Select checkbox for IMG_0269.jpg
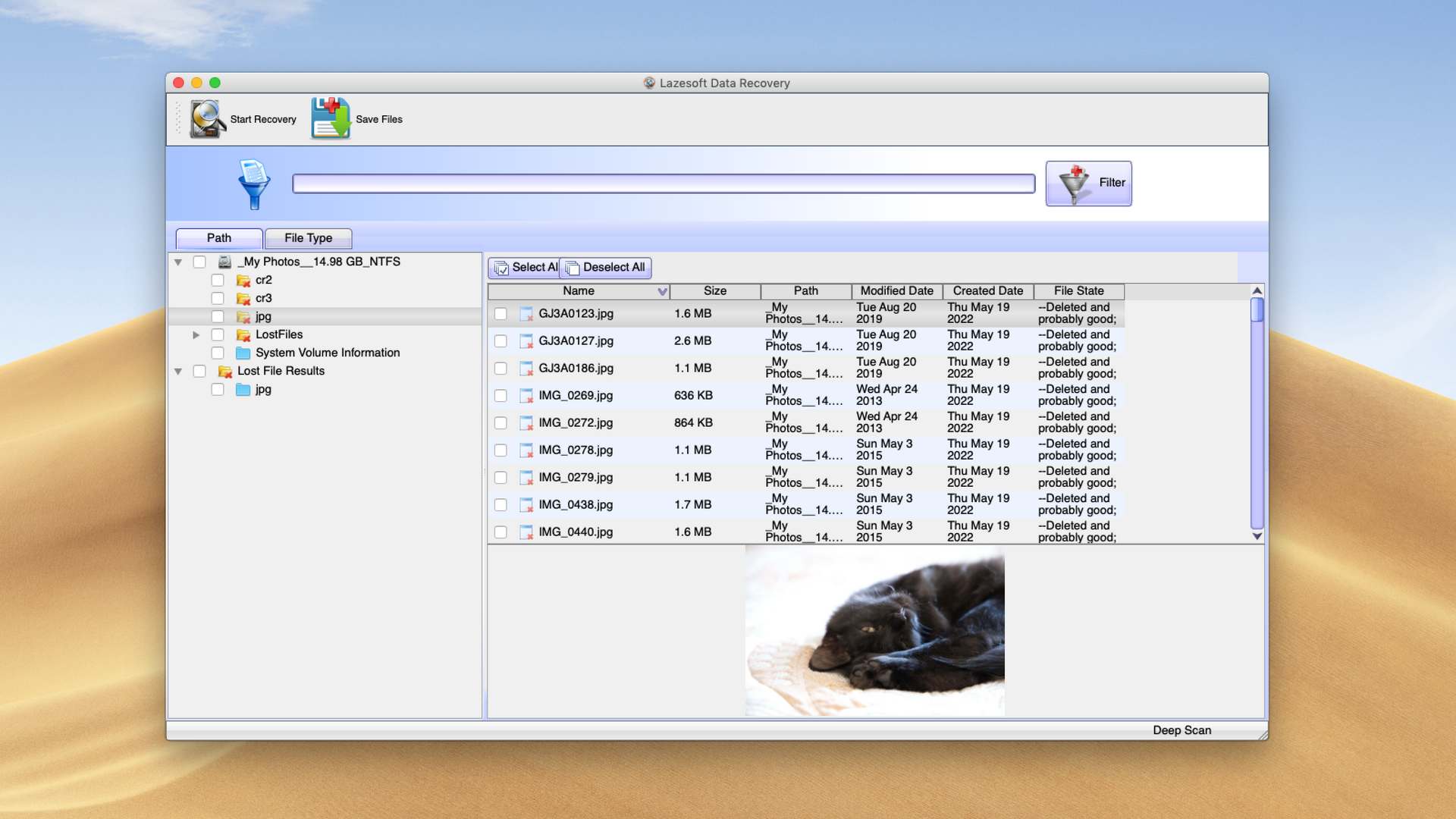This screenshot has height=819, width=1456. tap(500, 396)
